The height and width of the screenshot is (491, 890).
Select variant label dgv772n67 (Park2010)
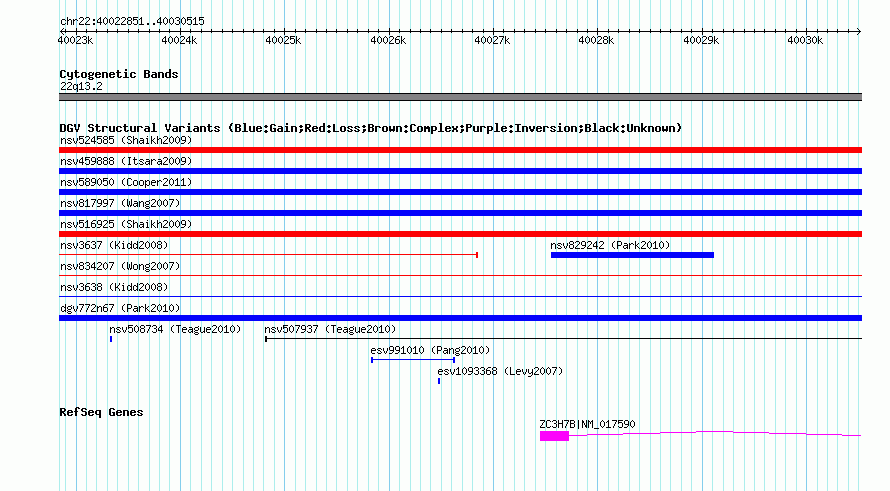120,308
